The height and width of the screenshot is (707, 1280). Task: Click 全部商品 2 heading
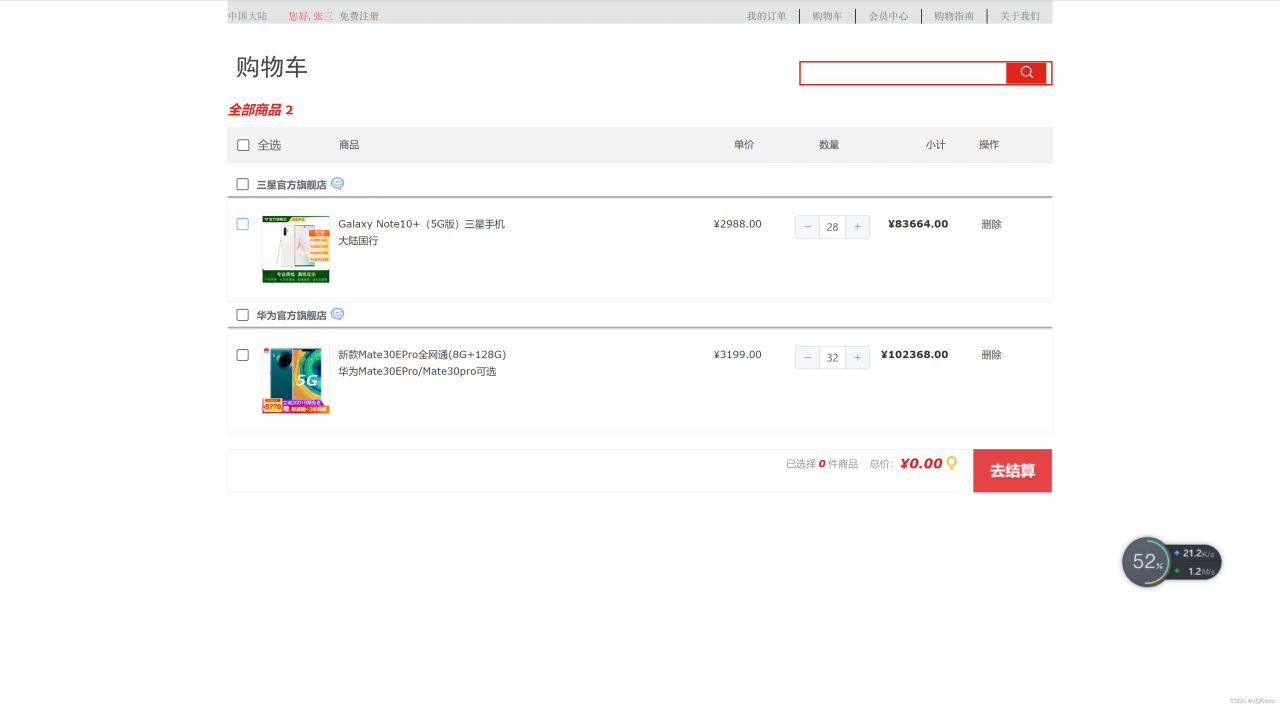[260, 110]
